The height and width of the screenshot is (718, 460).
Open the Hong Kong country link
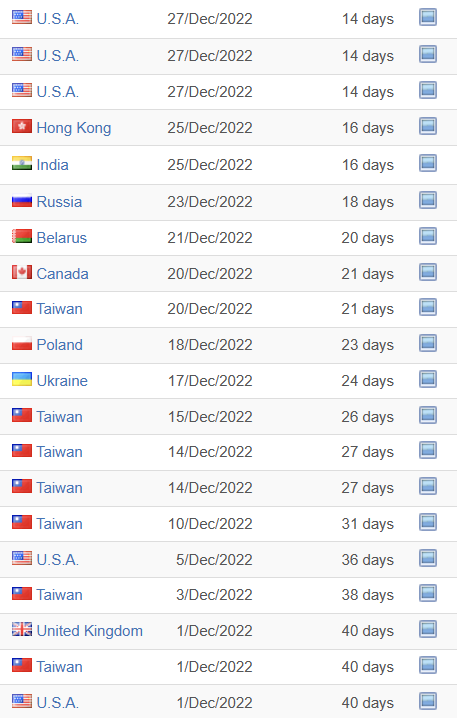(x=74, y=128)
